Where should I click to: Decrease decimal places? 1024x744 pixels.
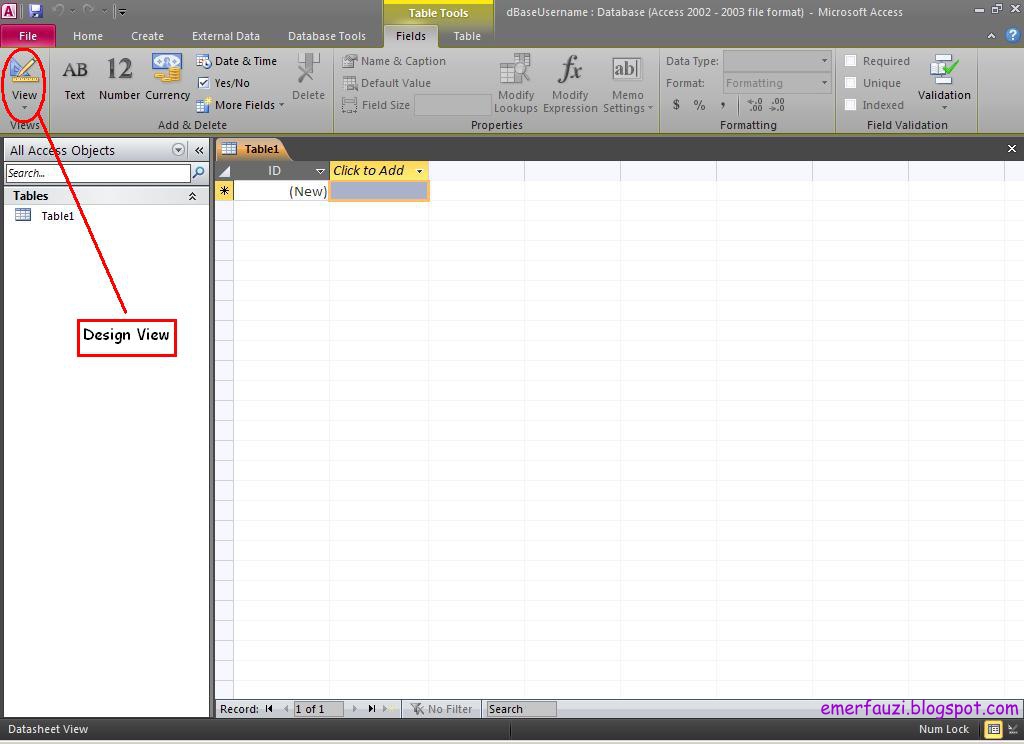[777, 105]
